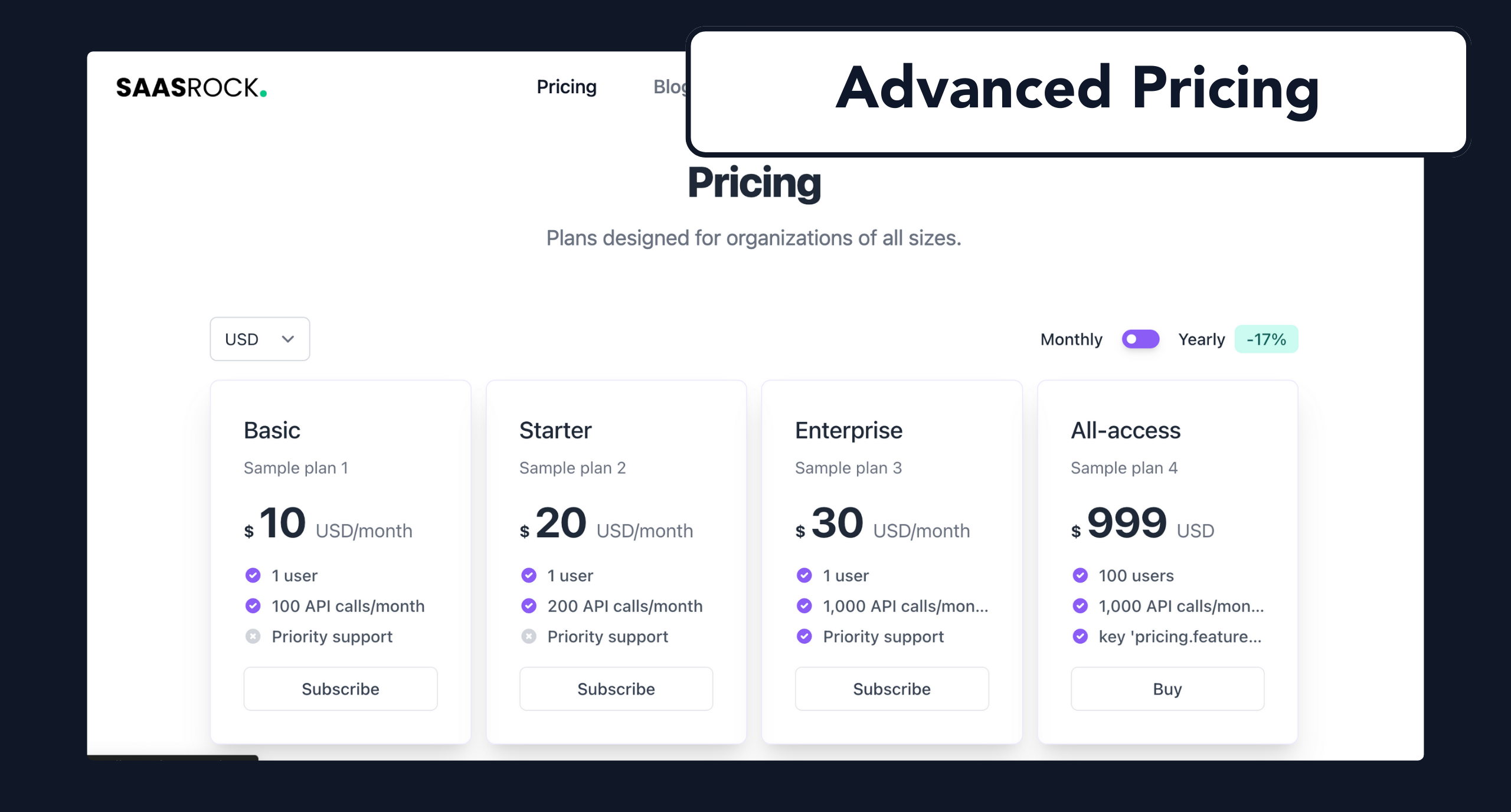Click Enterprise plan's Priority support checkmark icon
The height and width of the screenshot is (812, 1511).
pyautogui.click(x=804, y=636)
